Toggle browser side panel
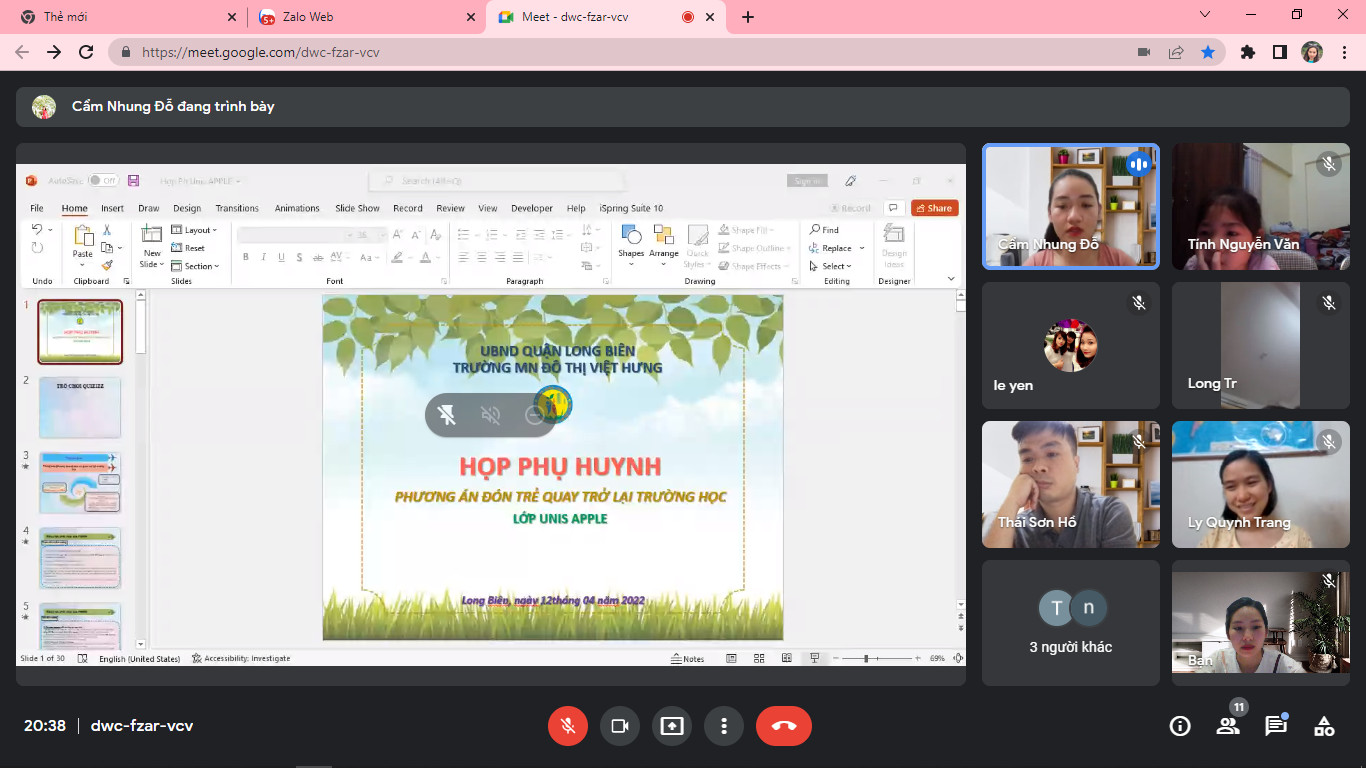Image resolution: width=1366 pixels, height=768 pixels. (1279, 52)
